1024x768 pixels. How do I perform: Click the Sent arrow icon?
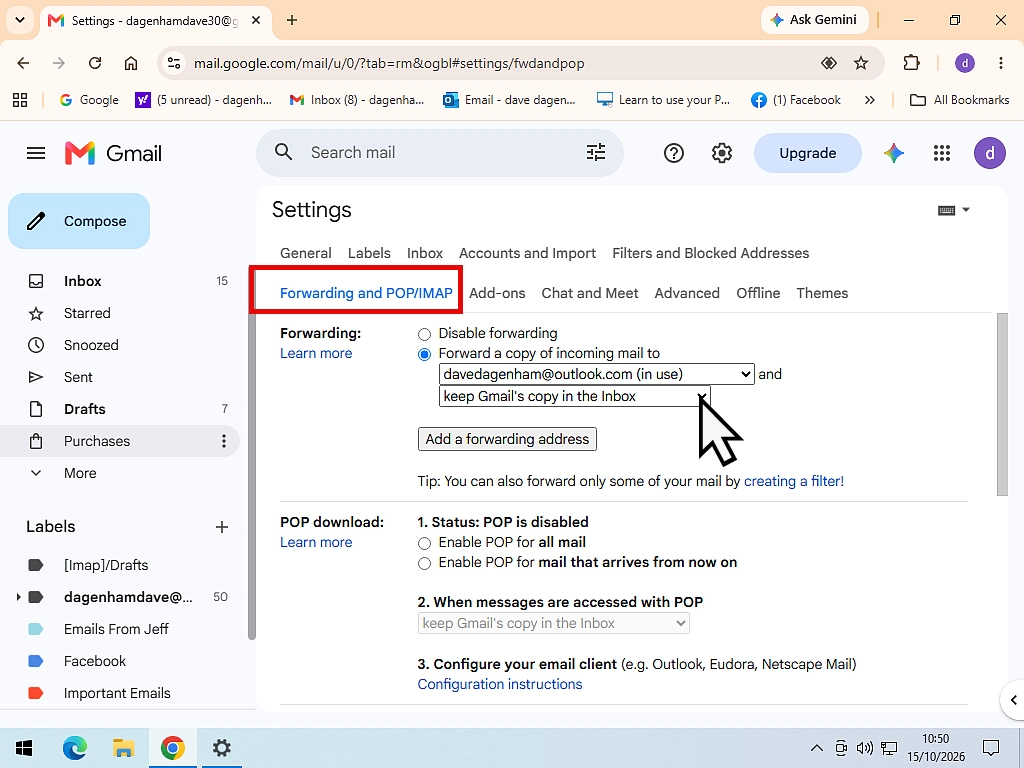[36, 377]
